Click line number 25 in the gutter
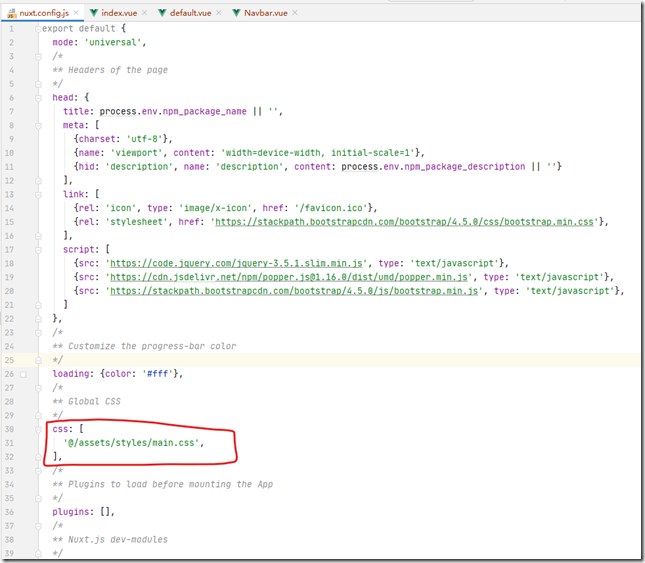This screenshot has width=645, height=563. [9, 360]
